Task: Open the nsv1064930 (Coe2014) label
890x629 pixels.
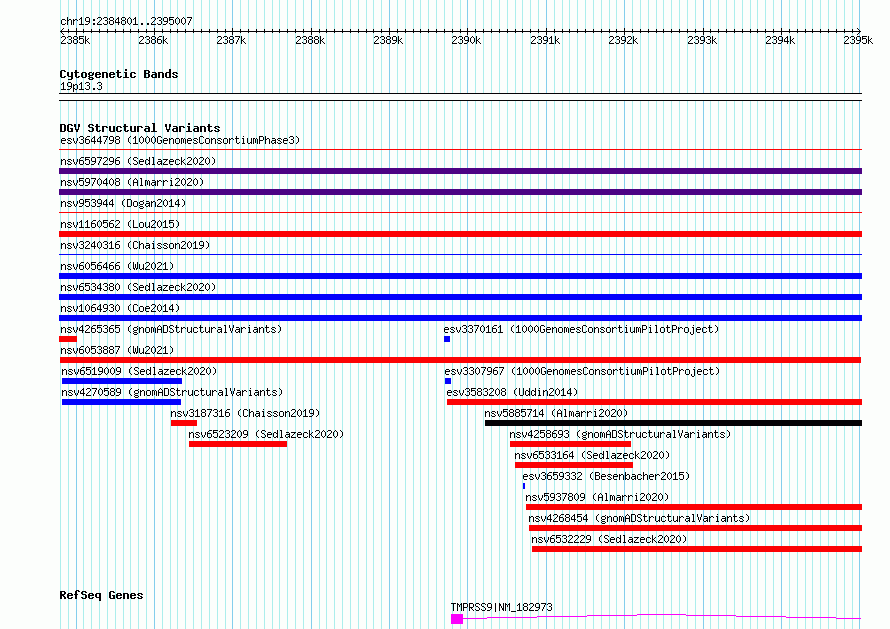Action: click(x=120, y=308)
